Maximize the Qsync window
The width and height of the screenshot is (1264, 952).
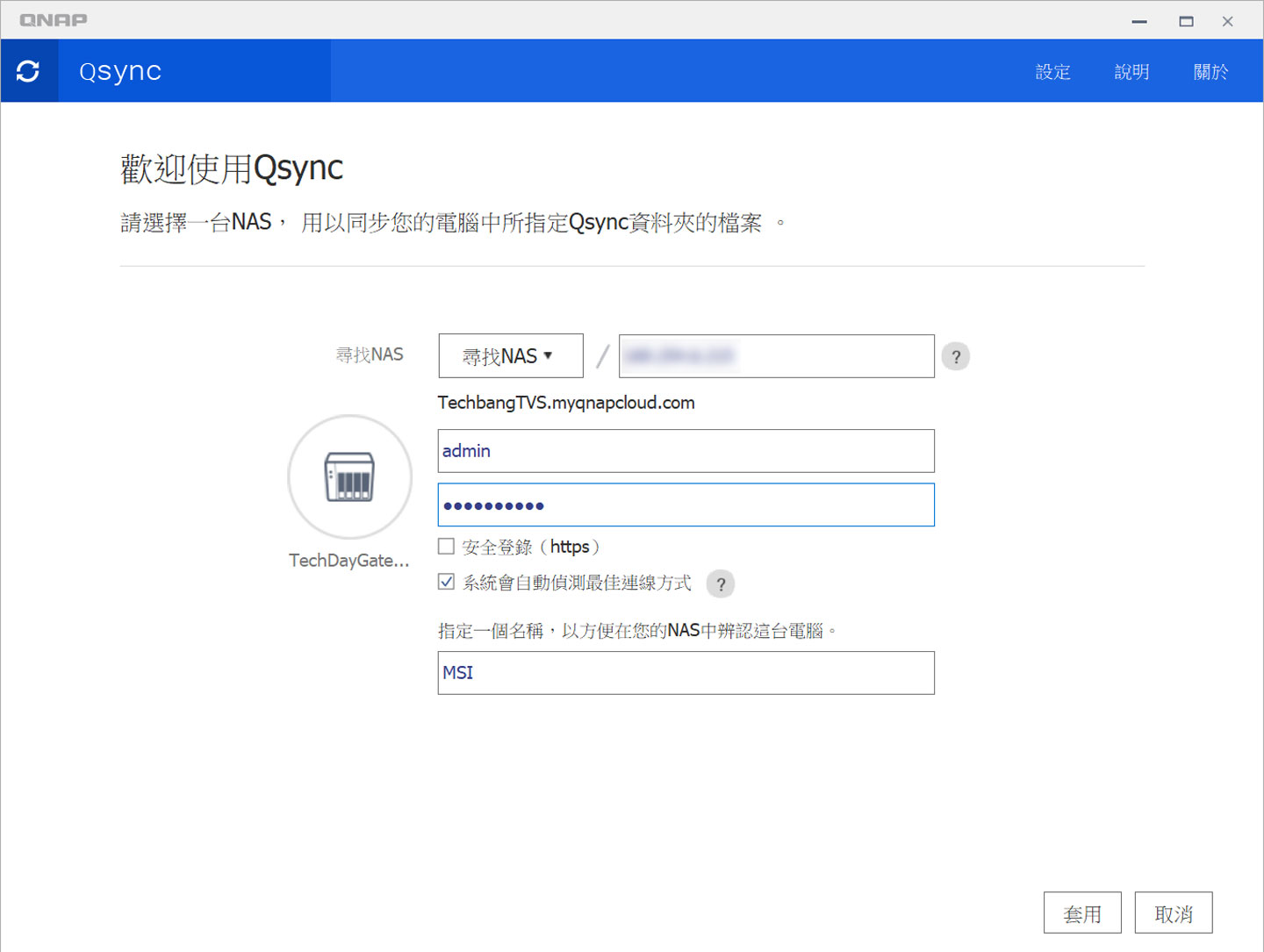point(1186,21)
